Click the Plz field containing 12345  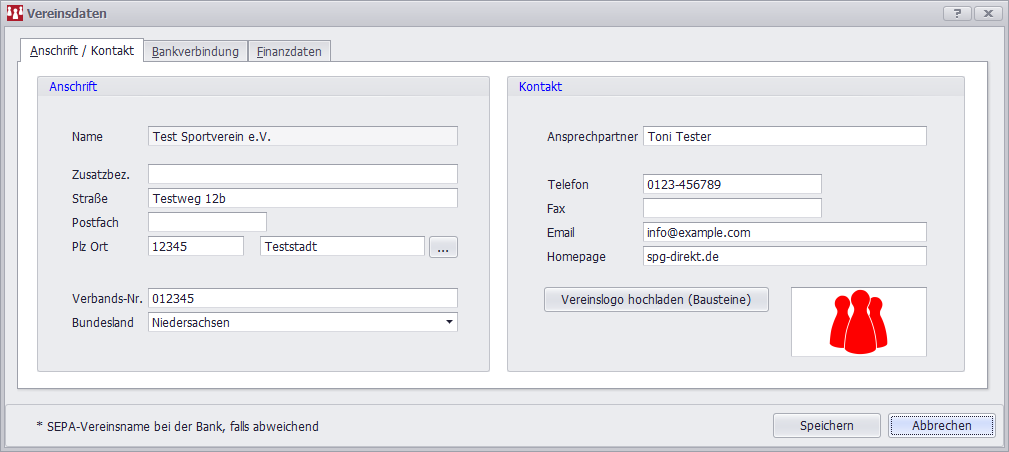[x=195, y=246]
